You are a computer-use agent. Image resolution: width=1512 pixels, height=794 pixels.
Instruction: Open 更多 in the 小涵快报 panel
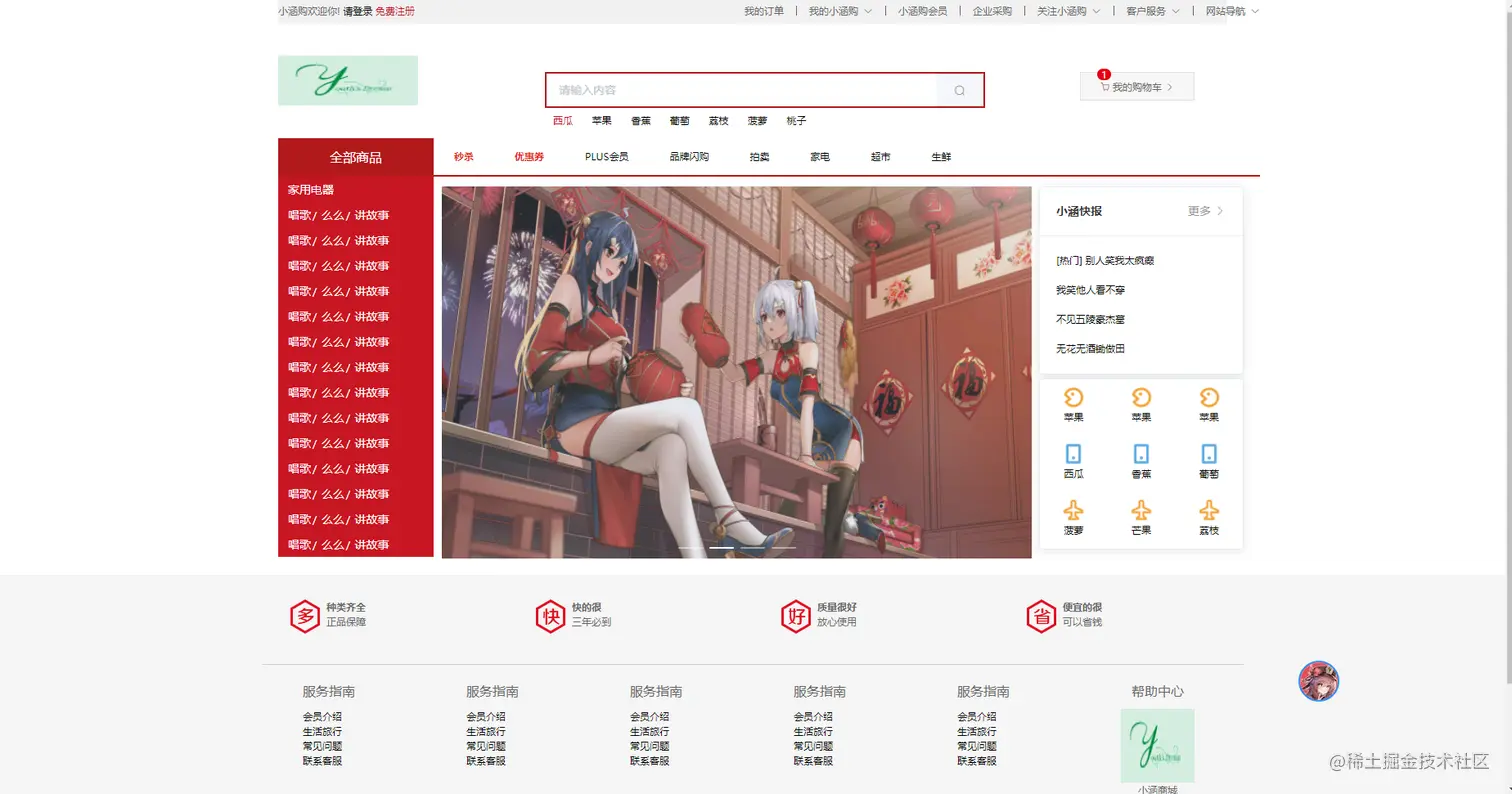click(1205, 211)
